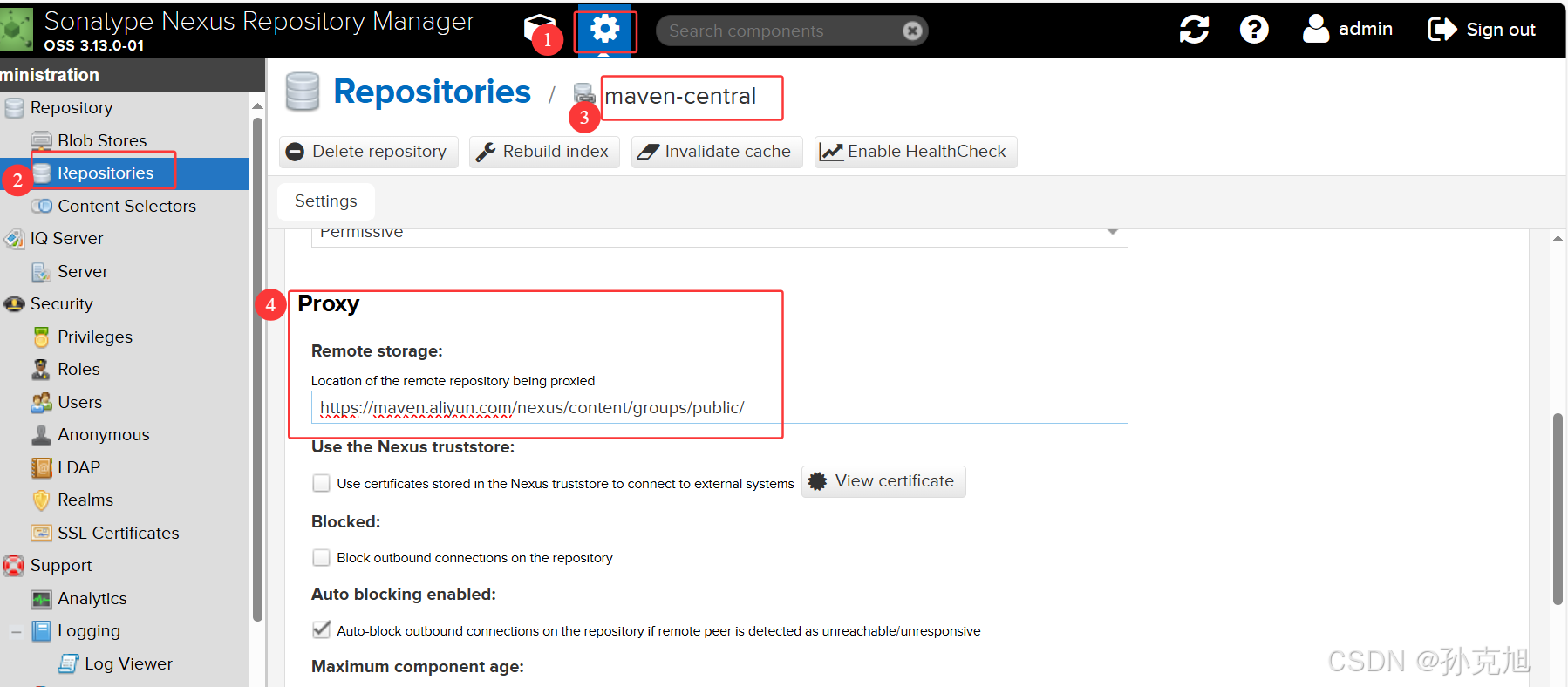Click the Content Selectors icon

click(41, 206)
